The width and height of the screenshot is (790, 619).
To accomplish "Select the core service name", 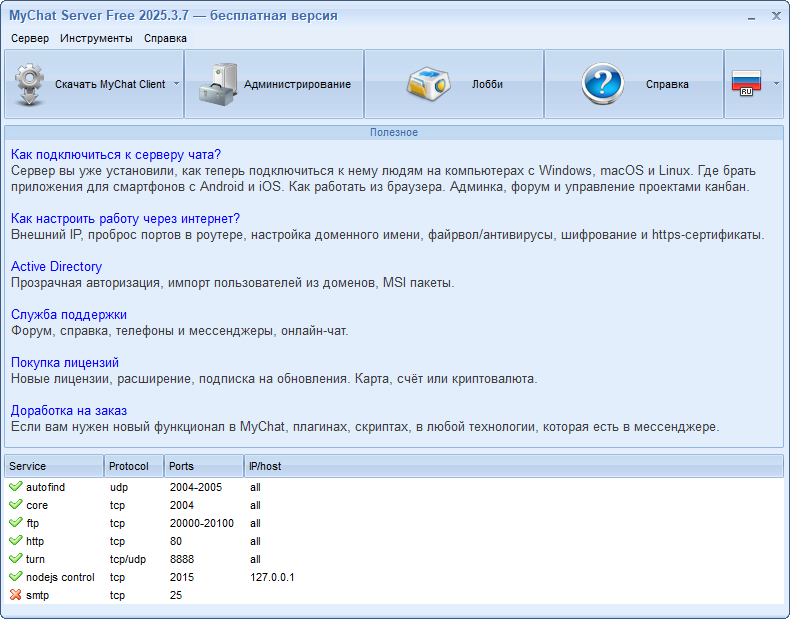I will pos(37,505).
